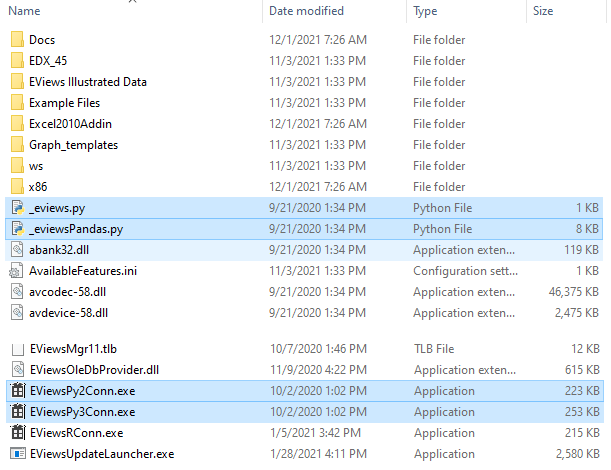Click the avdevice-58.dll file icon

coord(17,313)
